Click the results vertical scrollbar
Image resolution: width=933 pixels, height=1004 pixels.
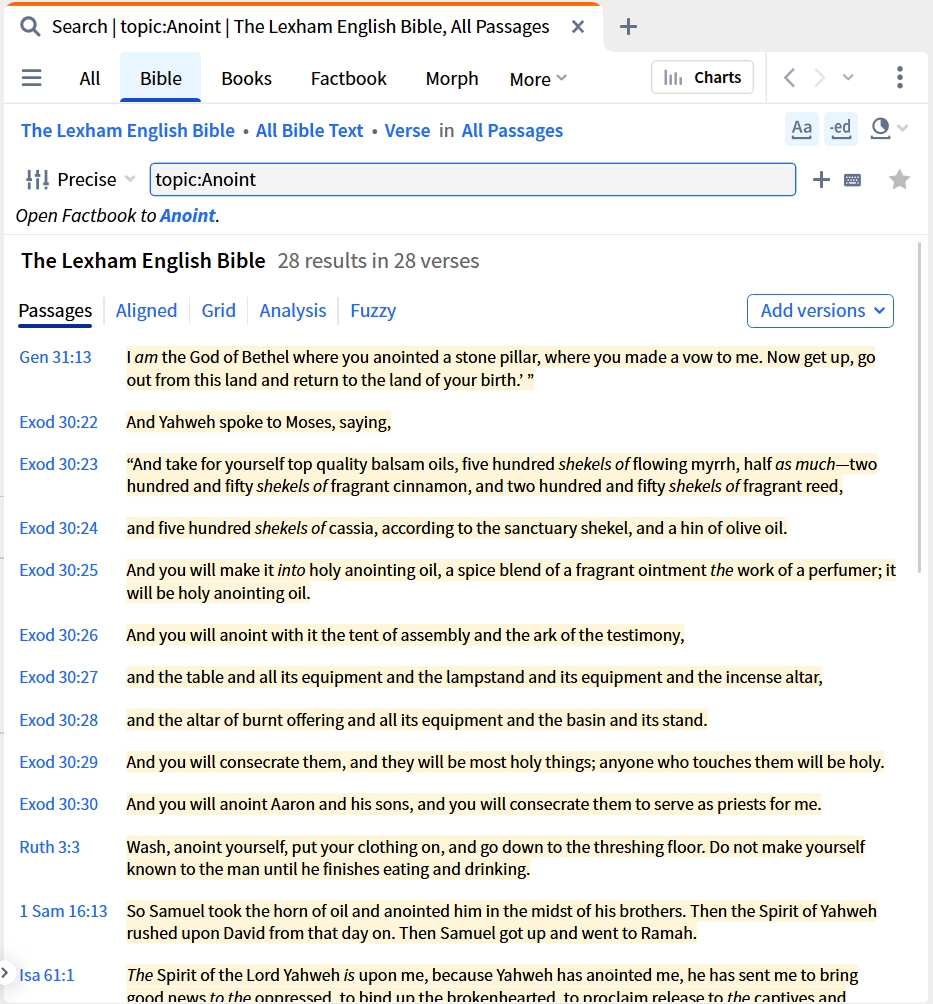920,408
